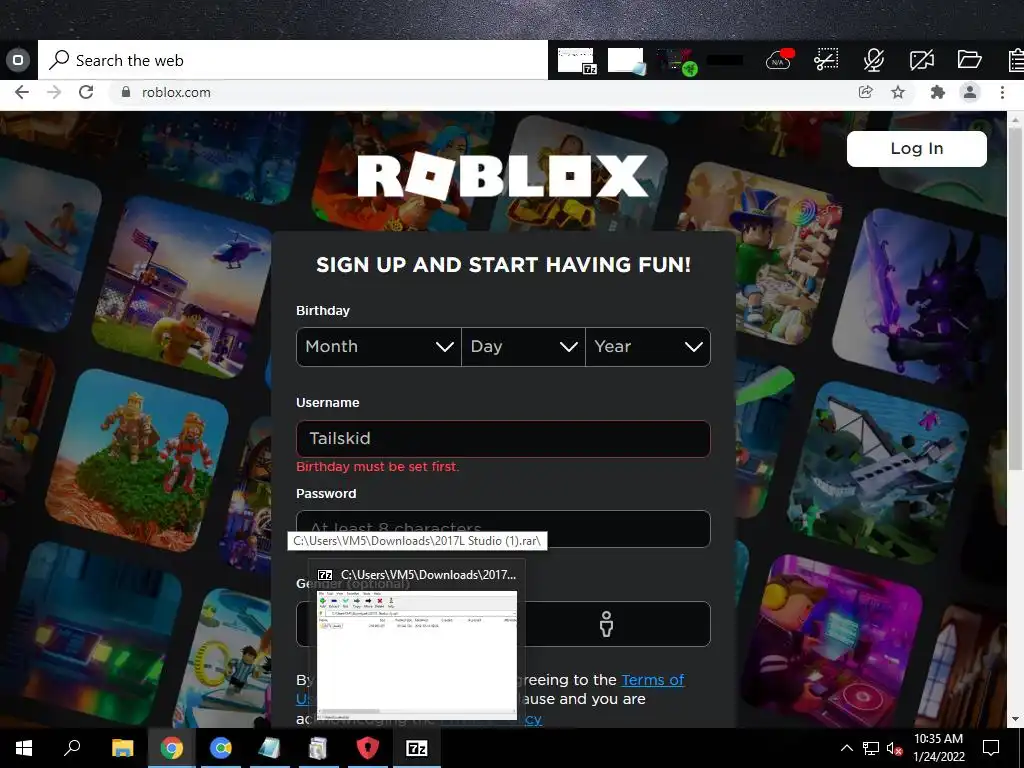This screenshot has height=768, width=1024.
Task: Click the padlock site info icon
Action: pyautogui.click(x=126, y=92)
